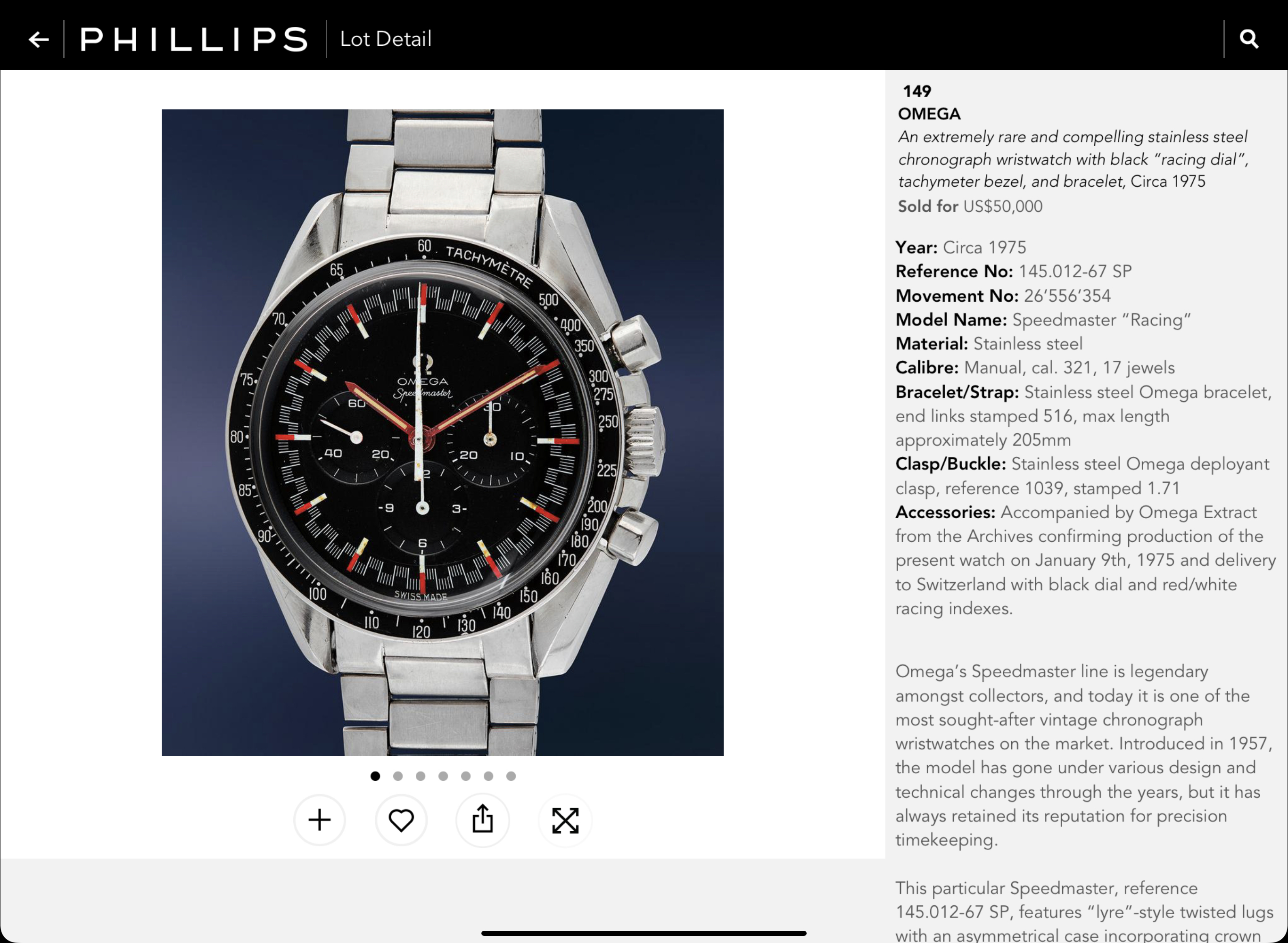Tap the Omega Speedmaster watch photo
This screenshot has width=1288, height=943.
point(442,432)
